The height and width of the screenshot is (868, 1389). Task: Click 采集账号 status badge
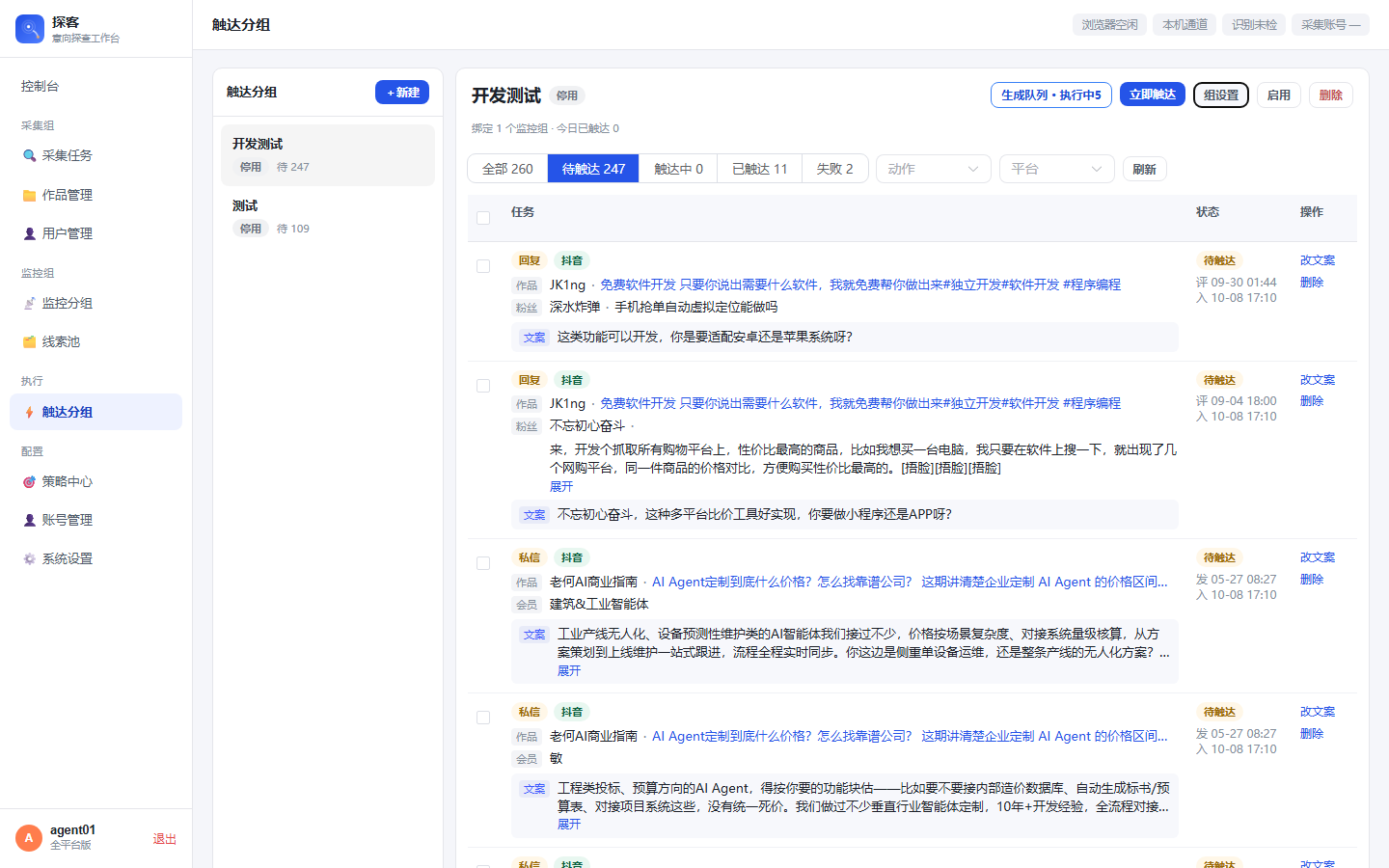click(x=1330, y=25)
